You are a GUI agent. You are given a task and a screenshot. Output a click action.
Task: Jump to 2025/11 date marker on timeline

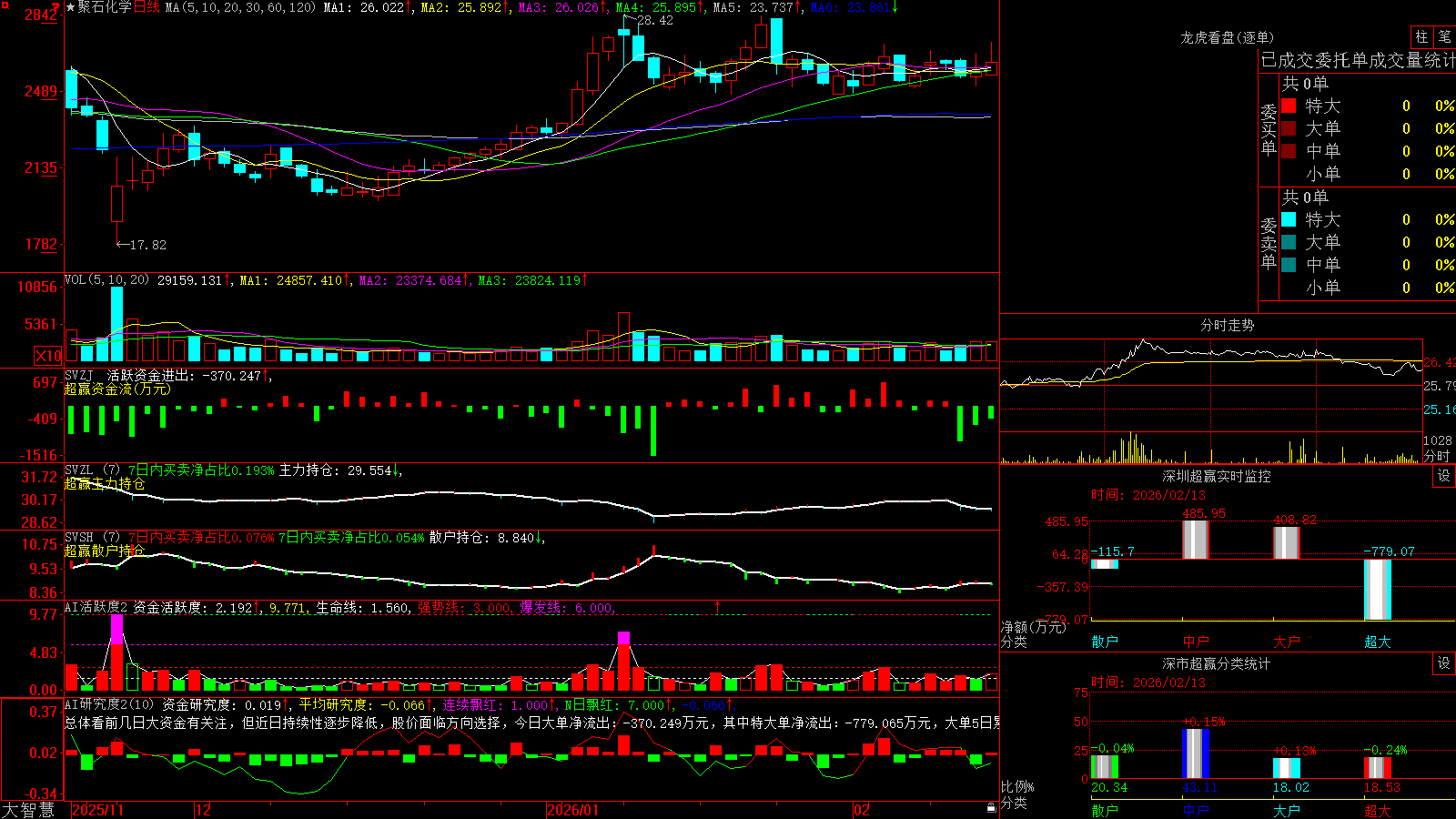pyautogui.click(x=97, y=810)
